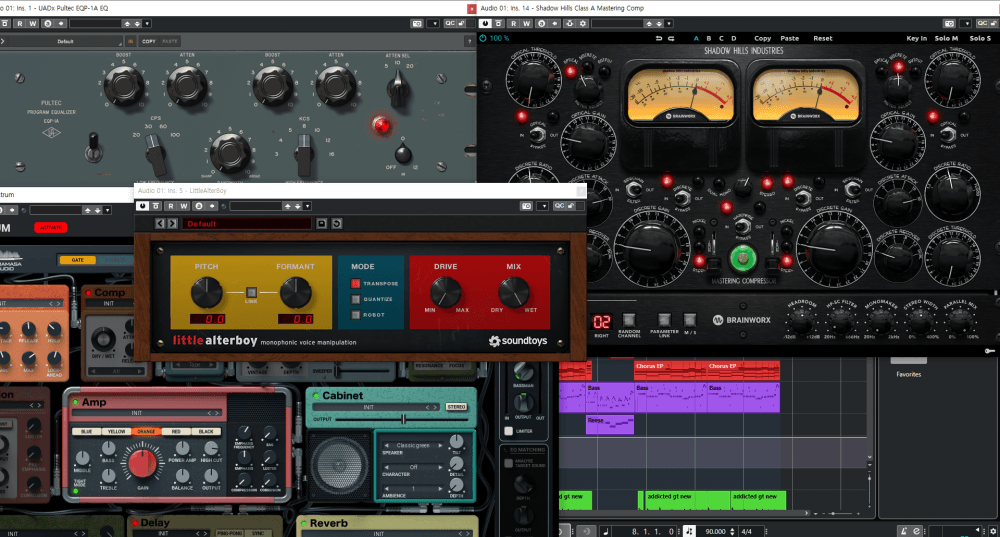Toggle the Cabinet module power LED
Screen dimensions: 1000x537
pos(316,396)
